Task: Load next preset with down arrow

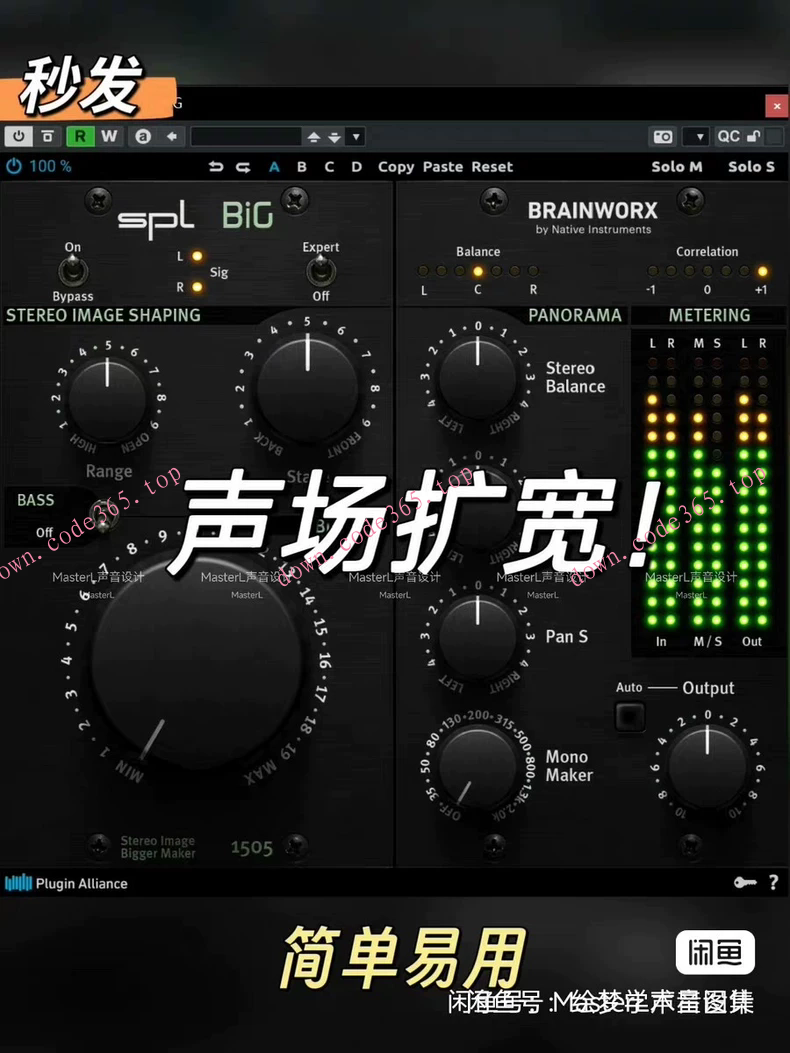Action: [335, 137]
